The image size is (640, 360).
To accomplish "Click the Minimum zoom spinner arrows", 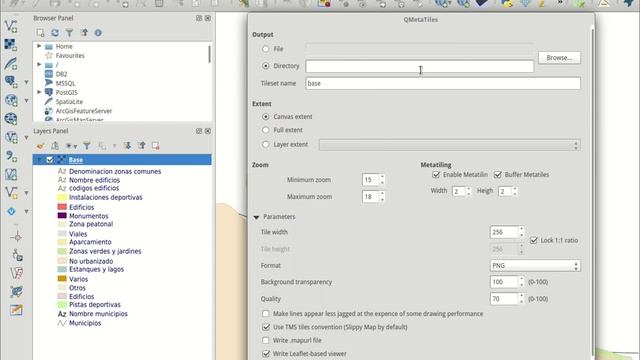I will coord(382,180).
